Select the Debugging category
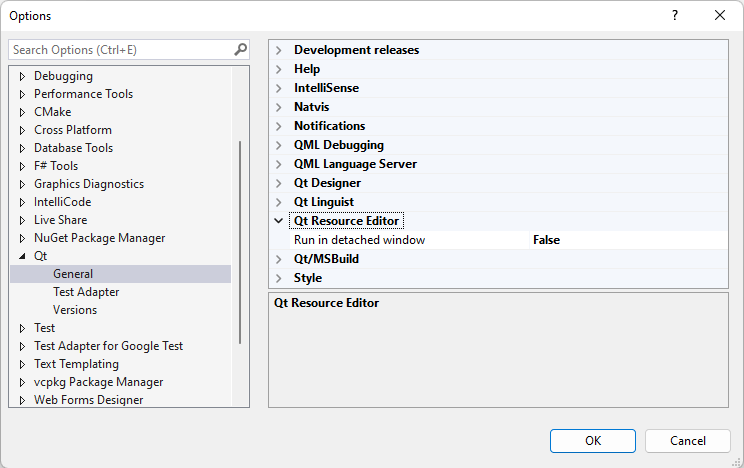Viewport: 744px width, 468px height. (x=63, y=76)
